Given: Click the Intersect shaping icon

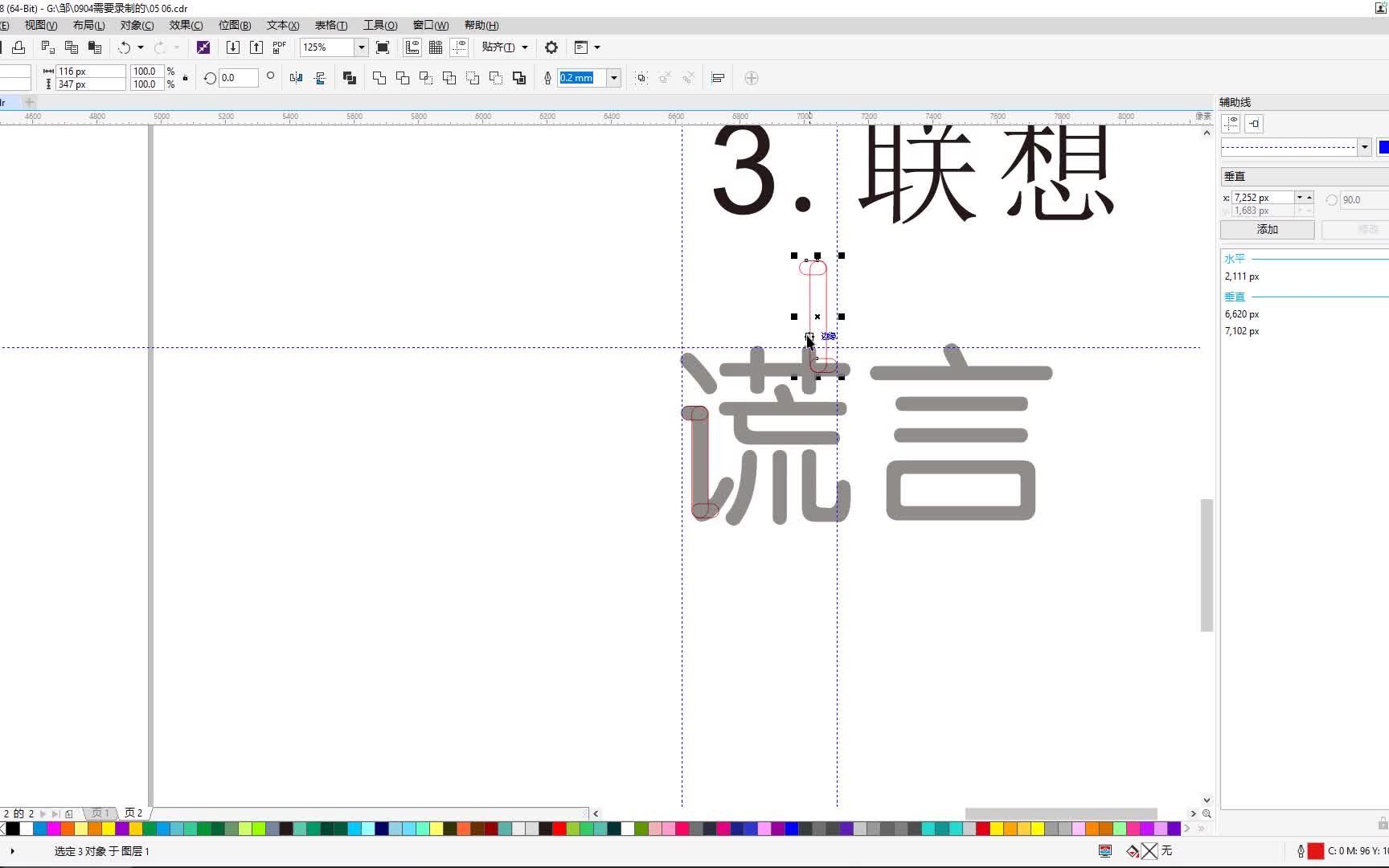Looking at the screenshot, I should tap(426, 78).
